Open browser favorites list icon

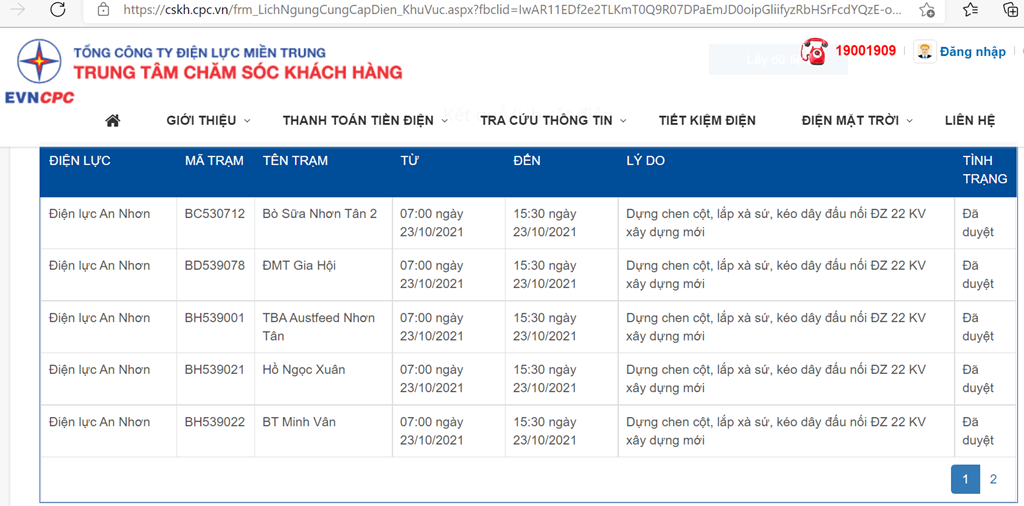[x=970, y=10]
